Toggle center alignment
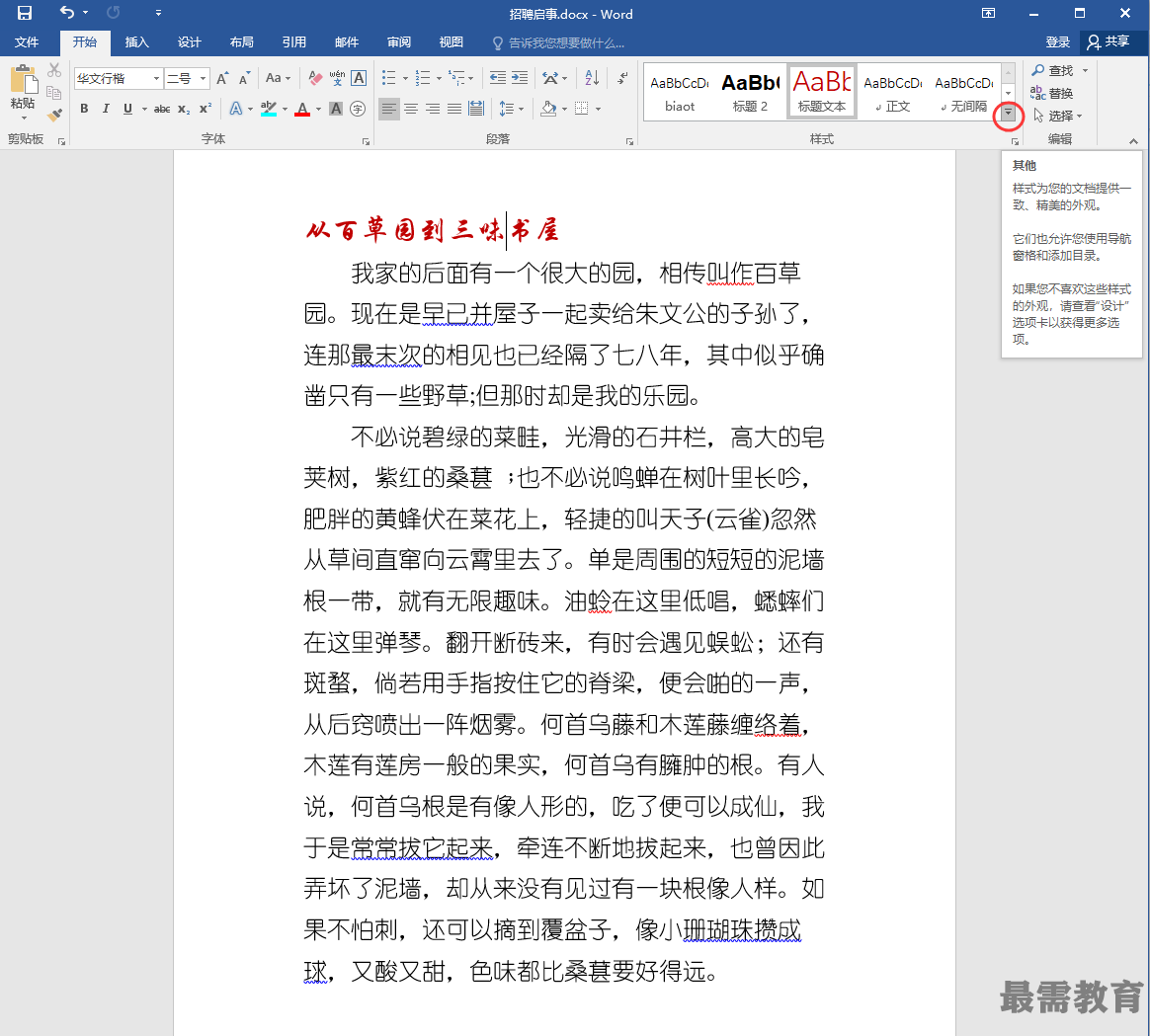Image resolution: width=1150 pixels, height=1036 pixels. tap(411, 109)
